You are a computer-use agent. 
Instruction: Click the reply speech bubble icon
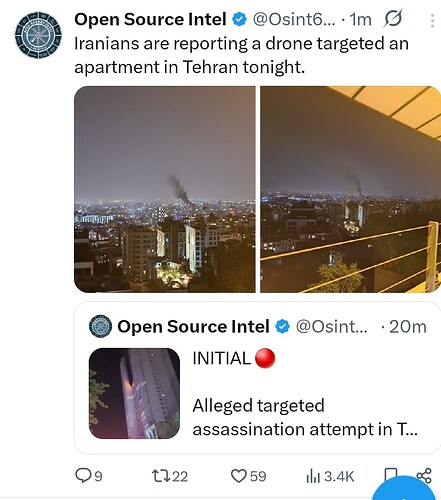click(82, 476)
